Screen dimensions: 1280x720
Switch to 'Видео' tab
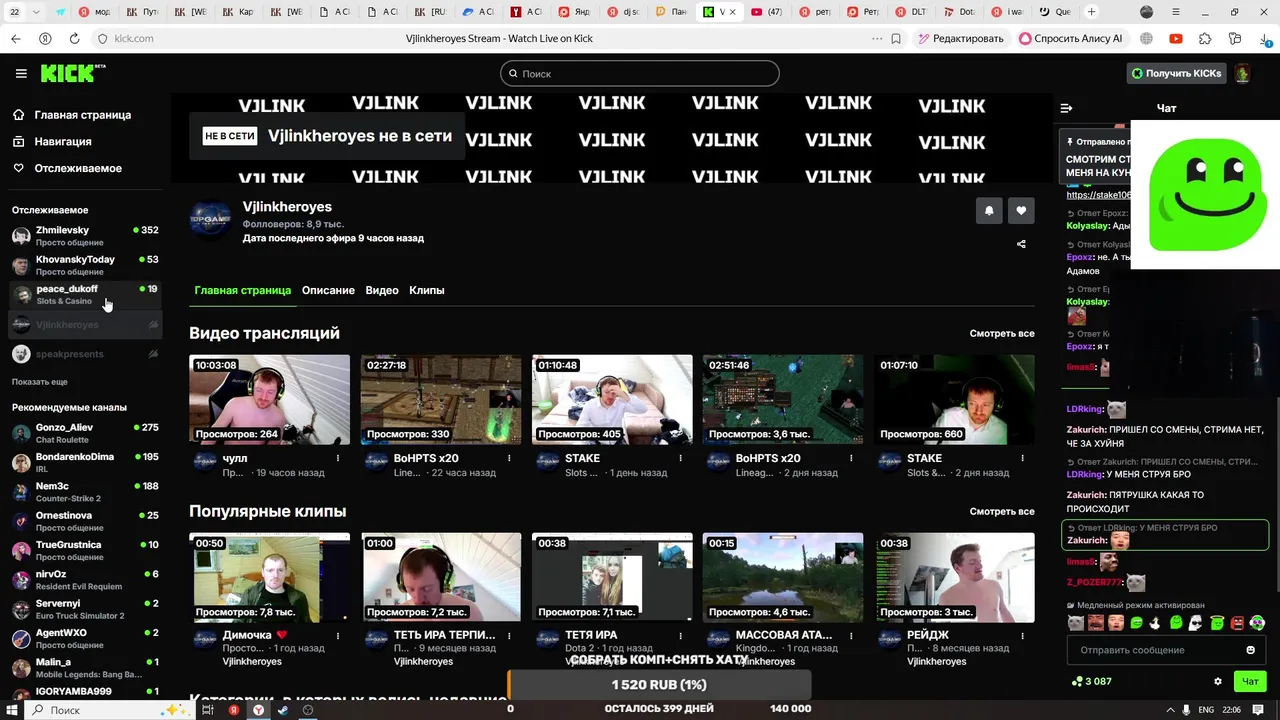pos(382,290)
